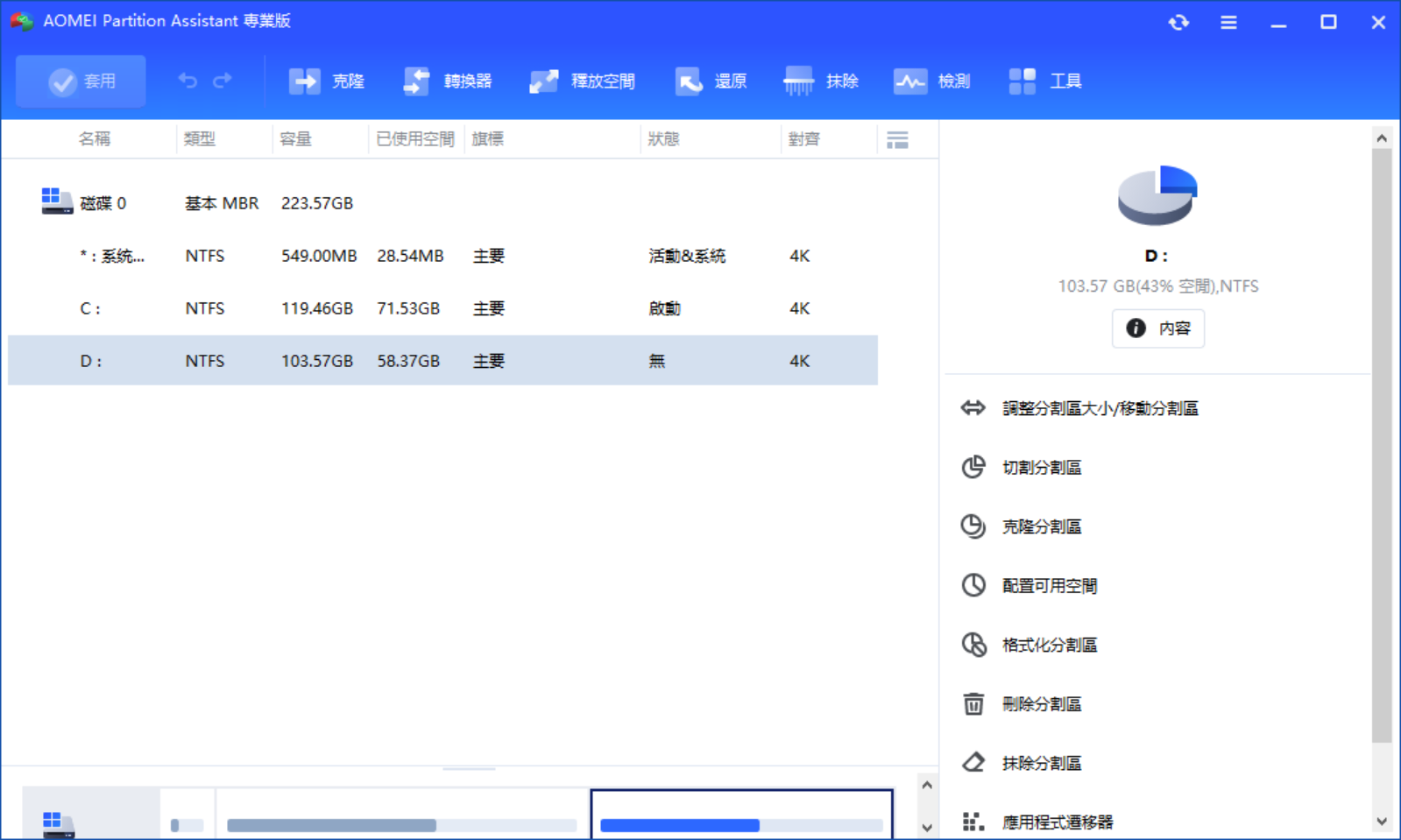Image resolution: width=1401 pixels, height=840 pixels.
Task: Open the 還原 restore tool
Action: point(711,81)
